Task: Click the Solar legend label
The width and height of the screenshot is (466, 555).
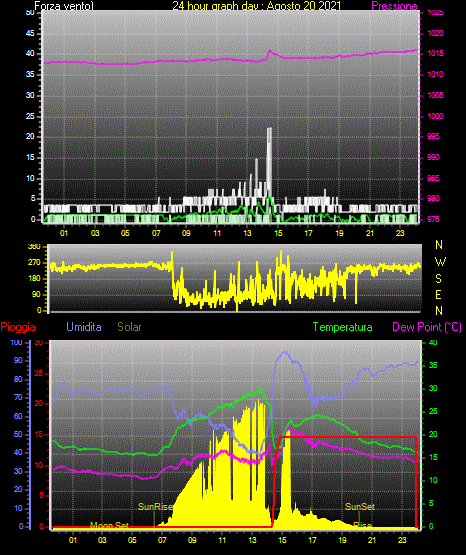Action: point(129,327)
